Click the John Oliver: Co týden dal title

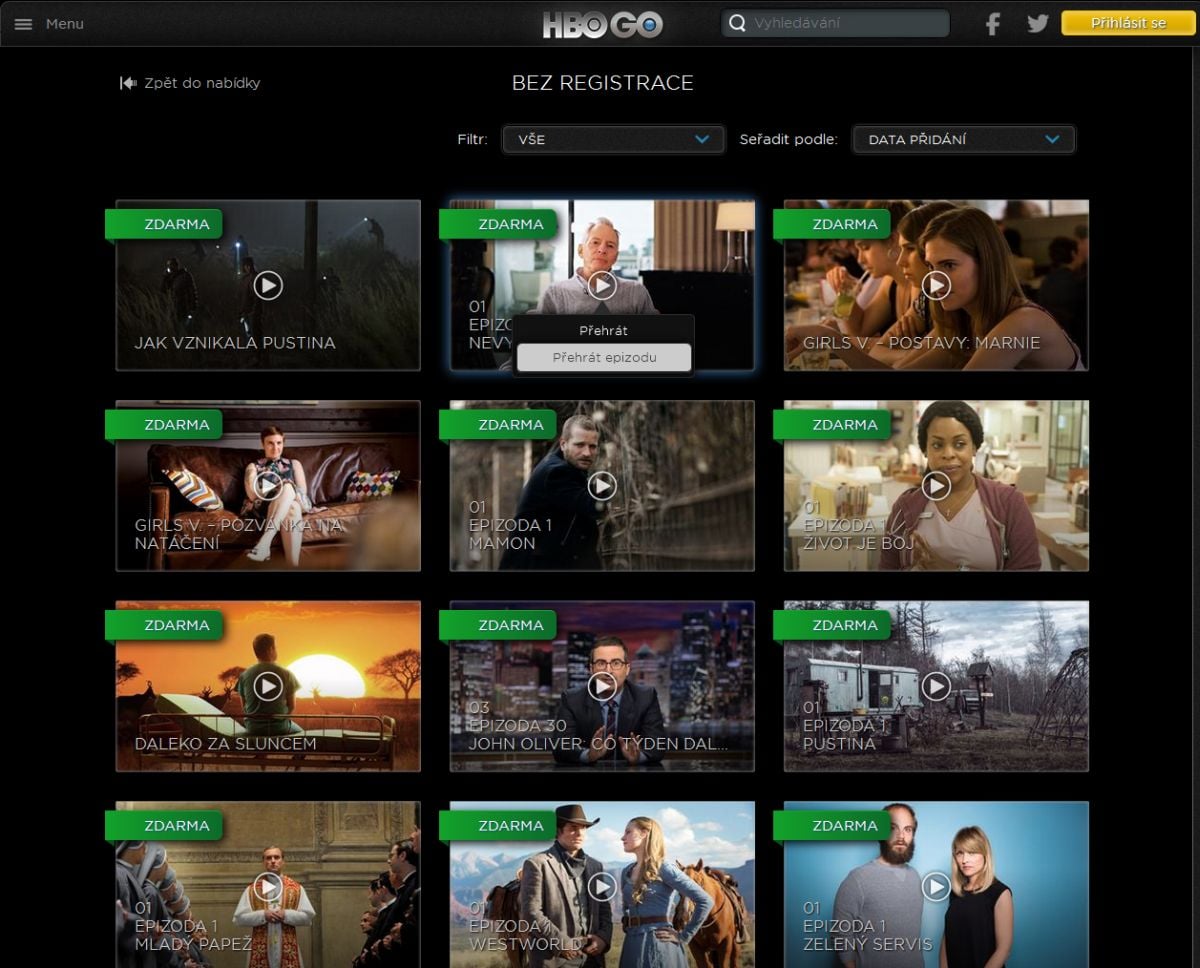pos(598,744)
